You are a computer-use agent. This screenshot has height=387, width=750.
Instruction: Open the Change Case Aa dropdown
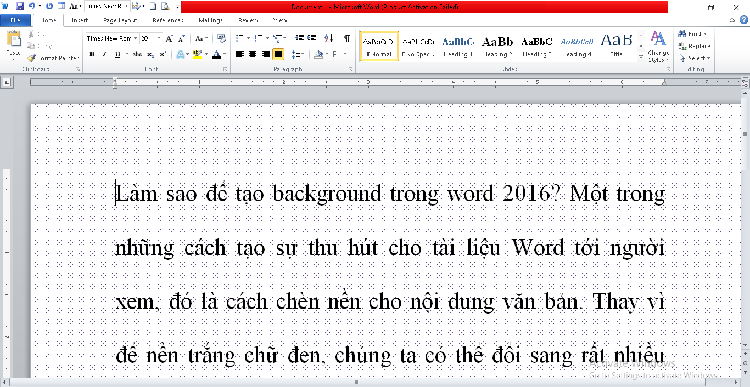(201, 39)
